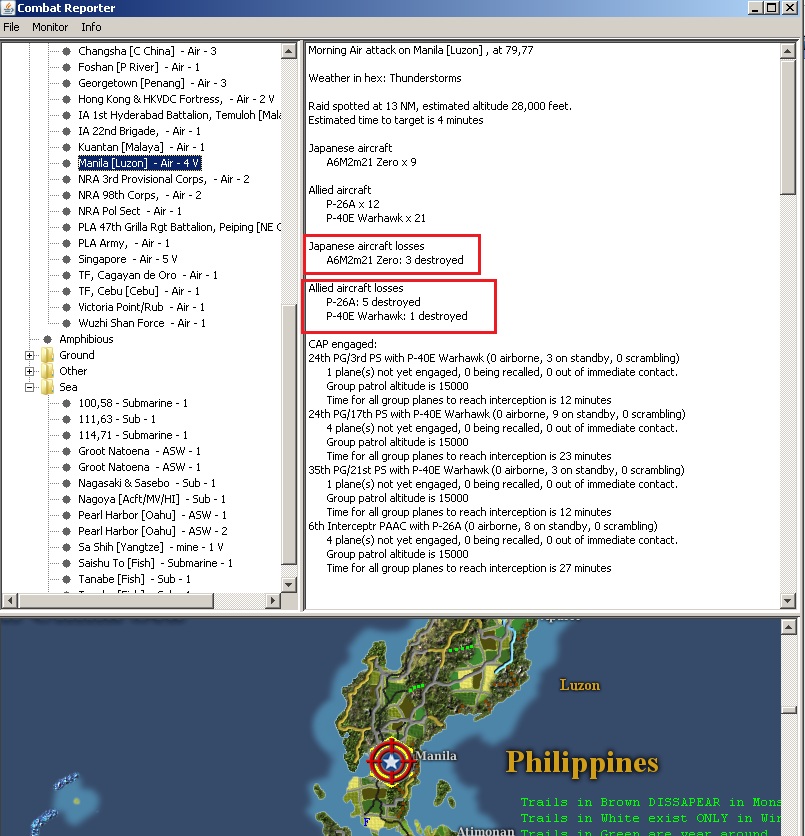Image resolution: width=805 pixels, height=836 pixels.
Task: Click bullet icon beside NRA Pol Sect
Action: [67, 211]
